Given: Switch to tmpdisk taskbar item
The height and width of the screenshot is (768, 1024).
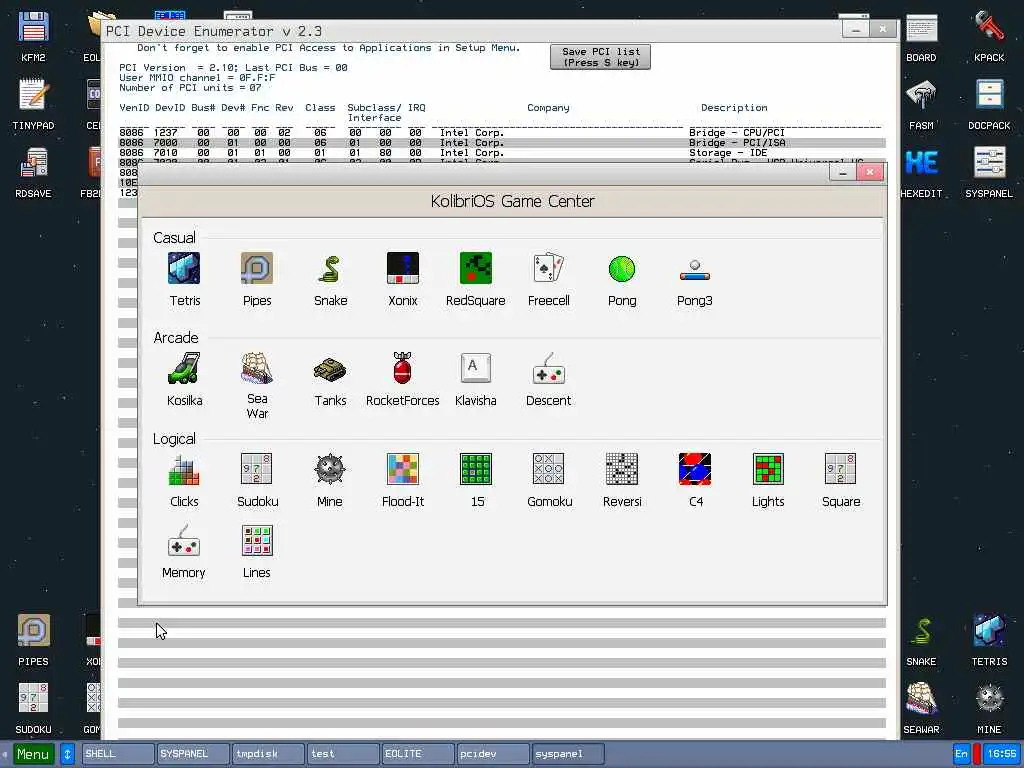Looking at the screenshot, I should pyautogui.click(x=268, y=754).
